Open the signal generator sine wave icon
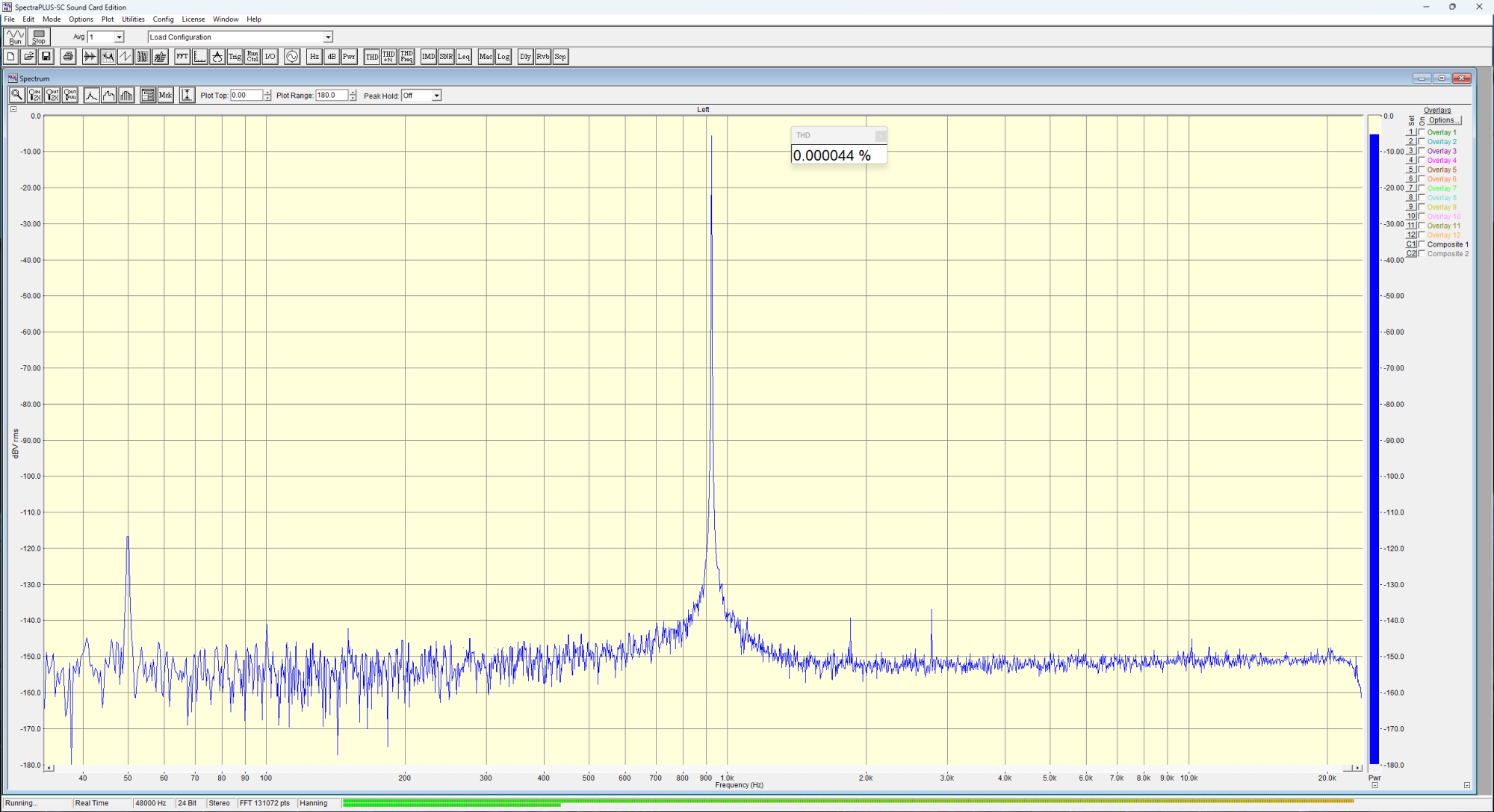1494x812 pixels. 292,57
